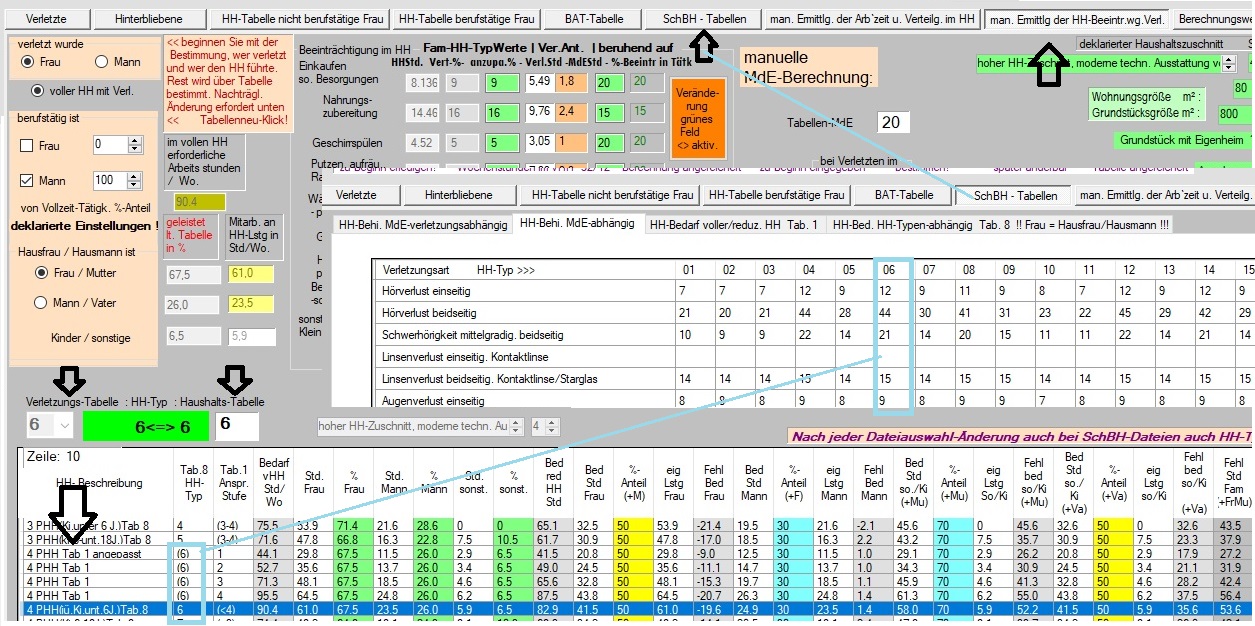Screen dimensions: 1255x626
Task: Click the black arrow above Haushalts-Tabelle label
Action: coord(235,379)
